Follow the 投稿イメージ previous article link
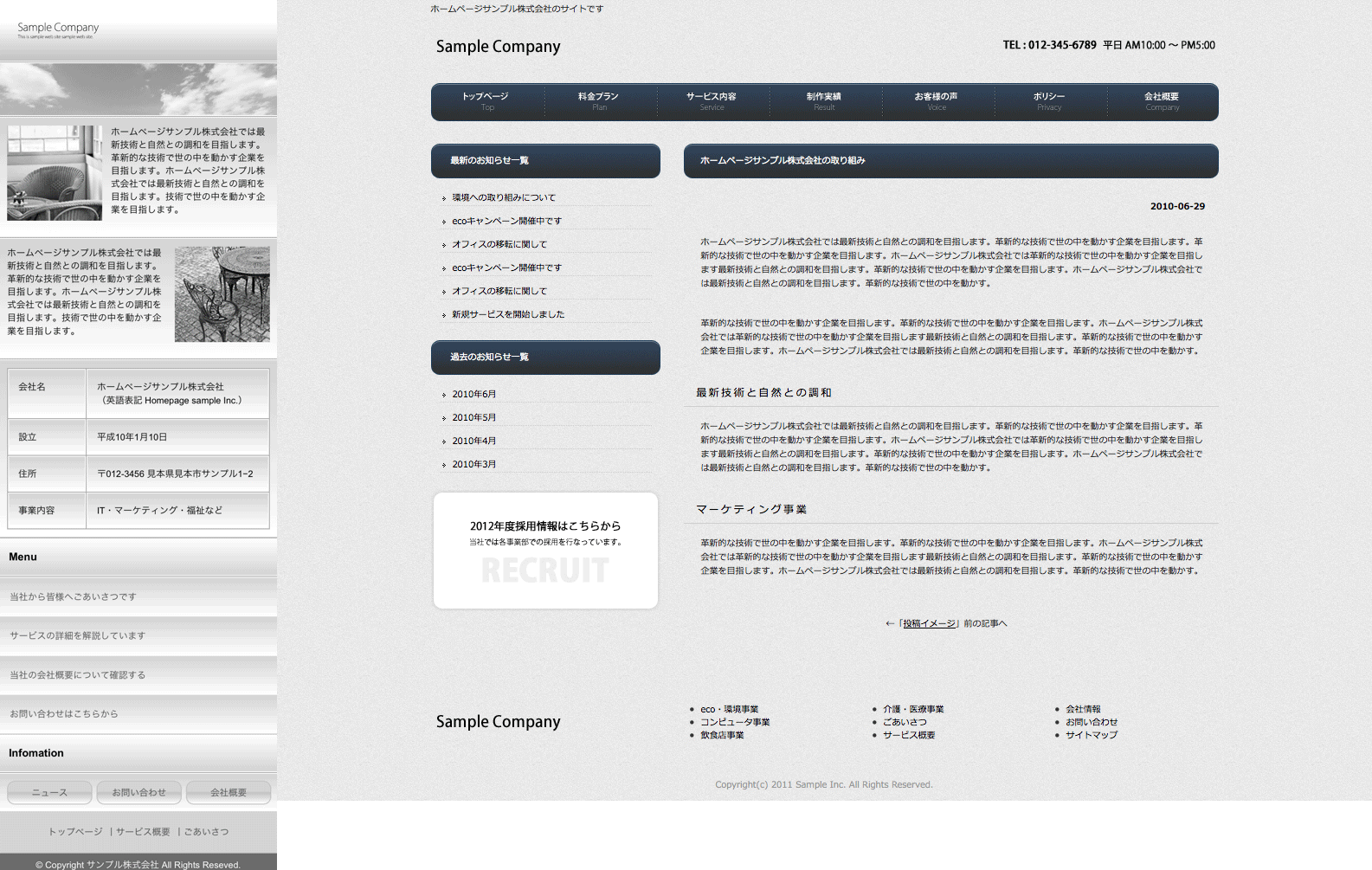Image resolution: width=1372 pixels, height=870 pixels. tap(930, 624)
